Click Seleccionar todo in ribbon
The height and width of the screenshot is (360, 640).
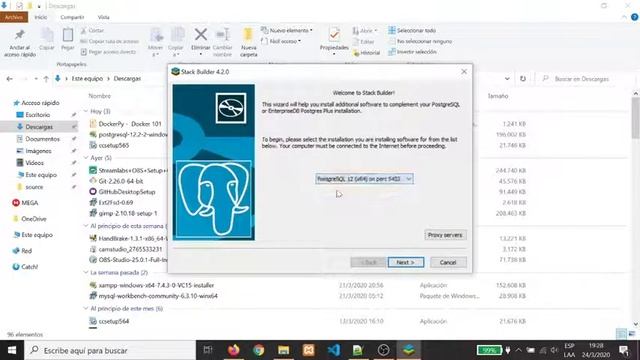tap(412, 31)
